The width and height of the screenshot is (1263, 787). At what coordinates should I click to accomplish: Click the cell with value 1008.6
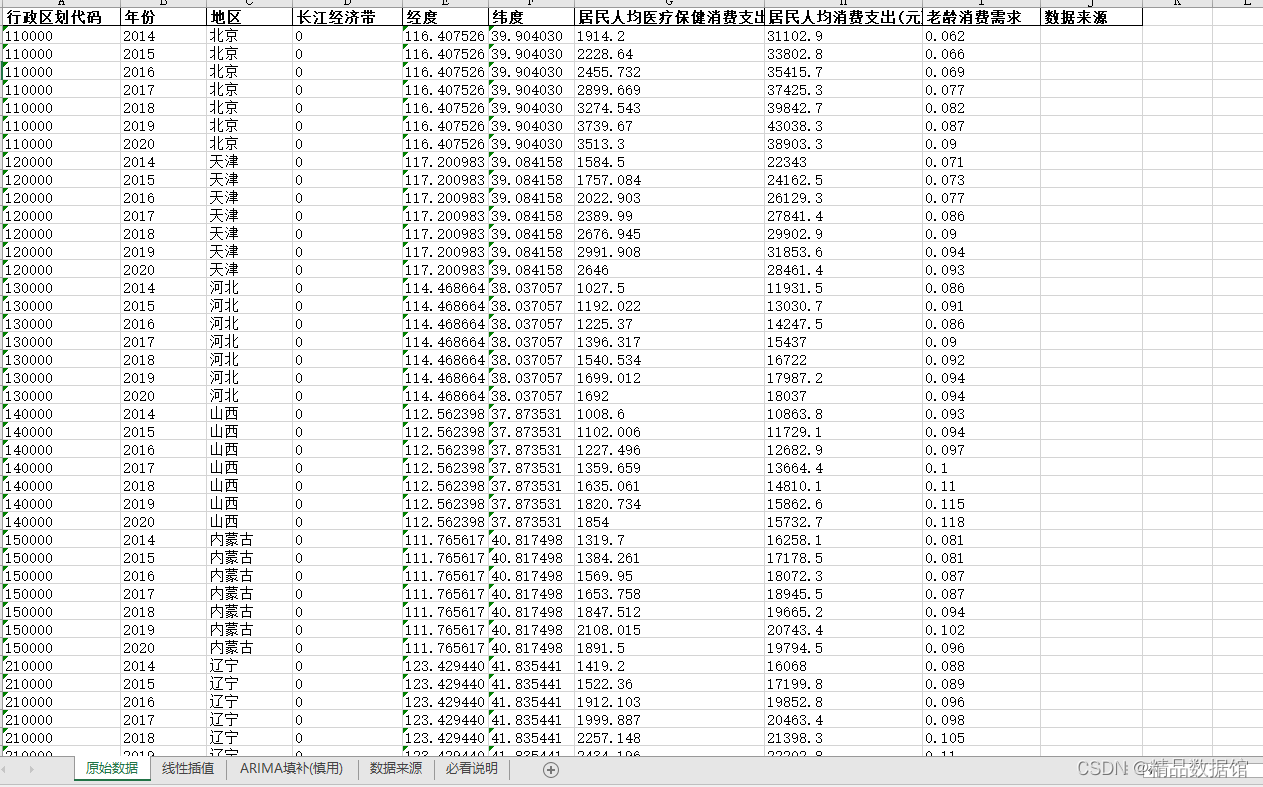tap(669, 414)
